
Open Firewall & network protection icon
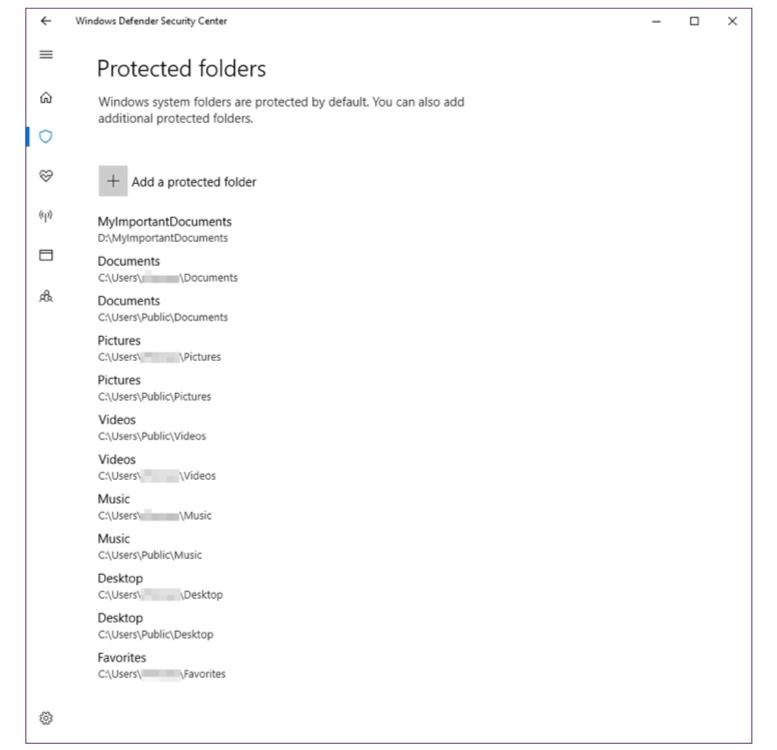46,215
